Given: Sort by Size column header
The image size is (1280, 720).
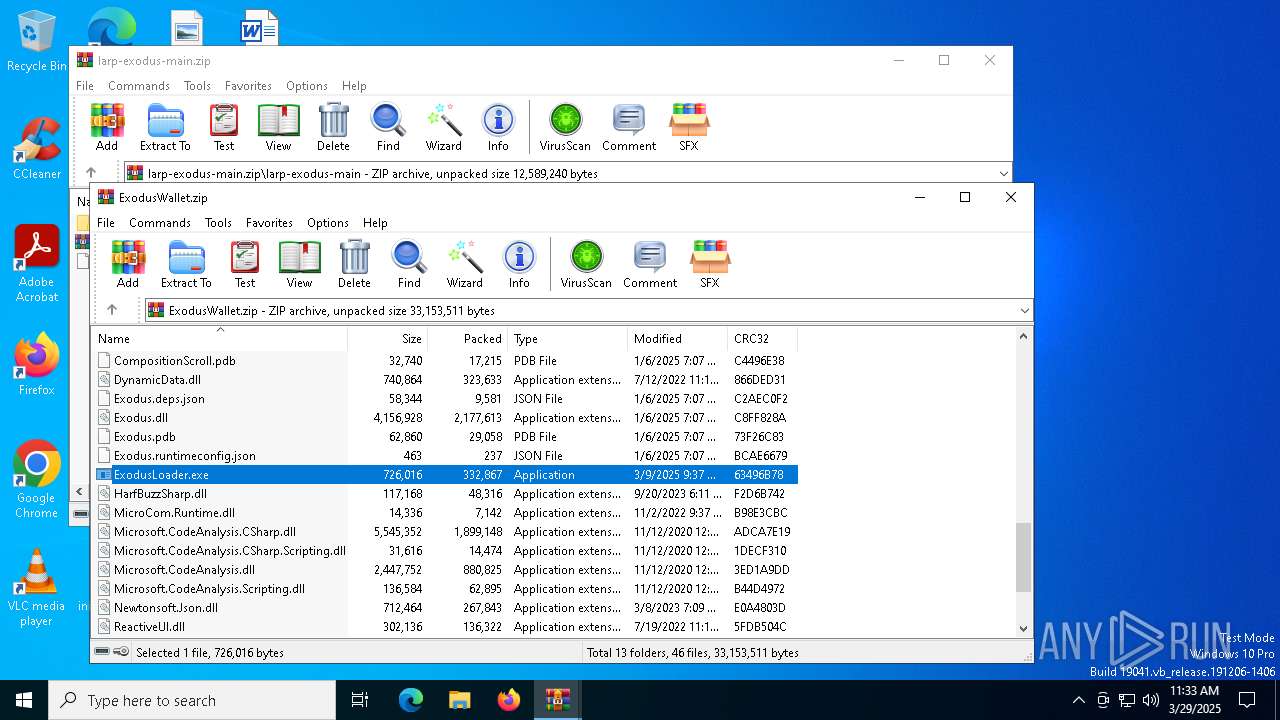Looking at the screenshot, I should 387,338.
